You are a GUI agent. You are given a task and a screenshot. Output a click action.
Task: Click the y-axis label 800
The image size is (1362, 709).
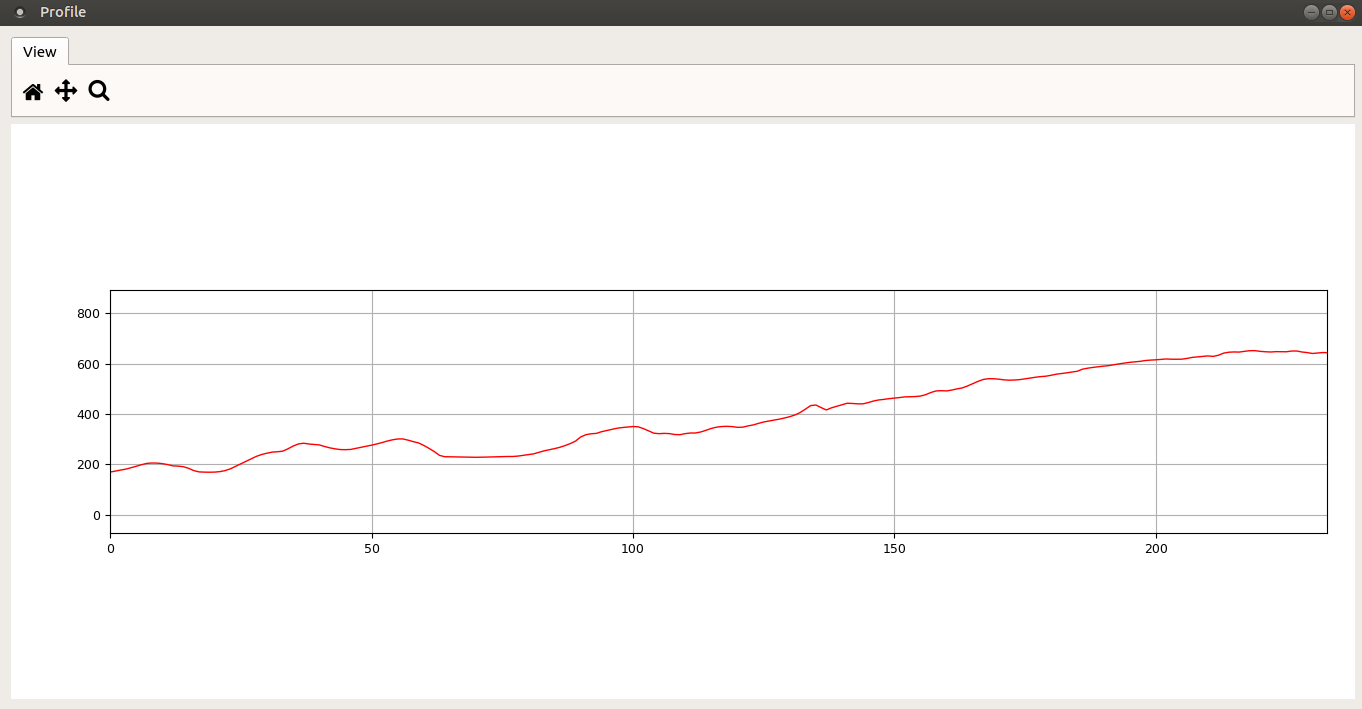[89, 314]
